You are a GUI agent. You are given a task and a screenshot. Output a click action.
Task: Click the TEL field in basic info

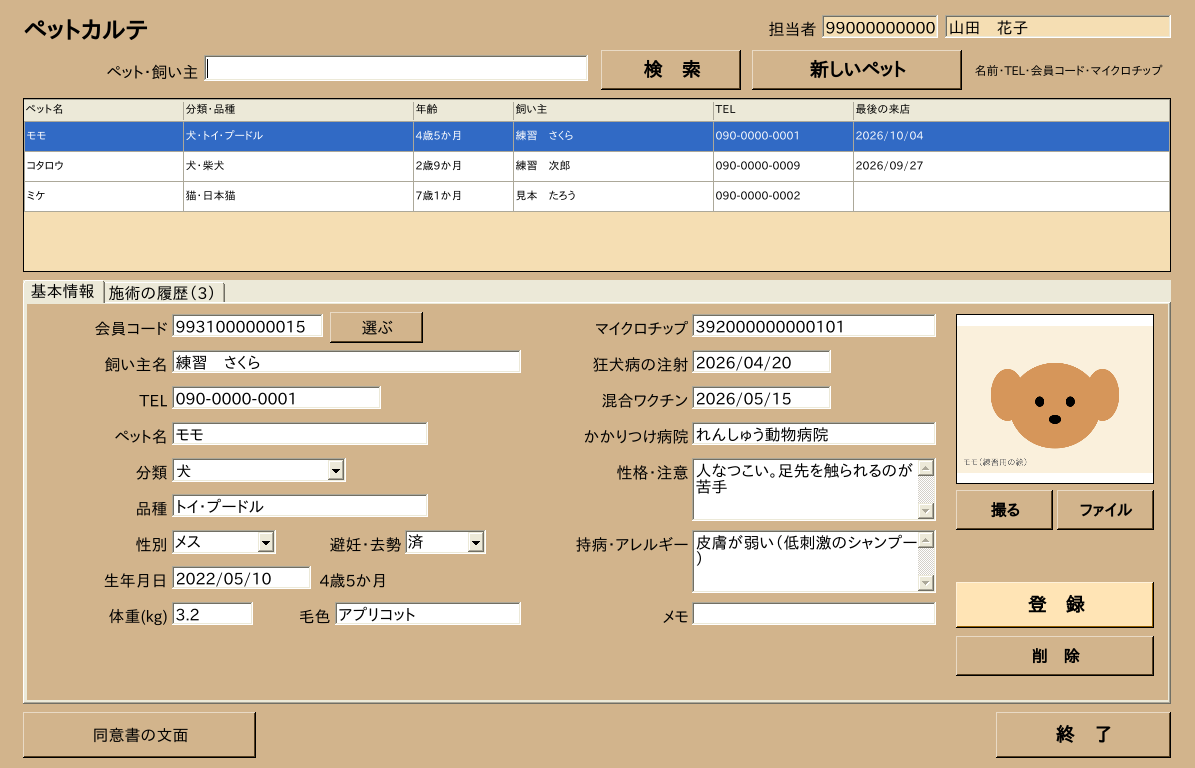pos(277,398)
